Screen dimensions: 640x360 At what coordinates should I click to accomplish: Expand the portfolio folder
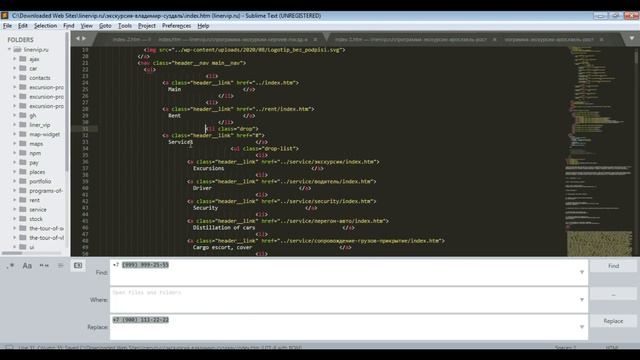(15, 181)
